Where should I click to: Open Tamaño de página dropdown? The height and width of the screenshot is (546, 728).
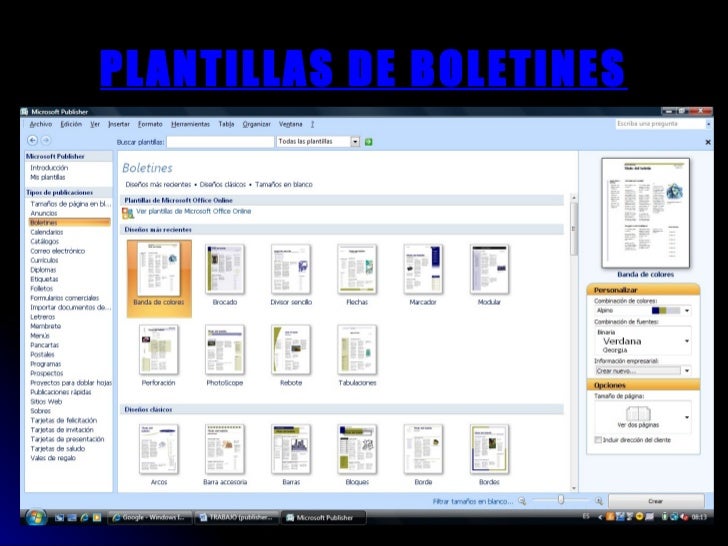tap(687, 417)
